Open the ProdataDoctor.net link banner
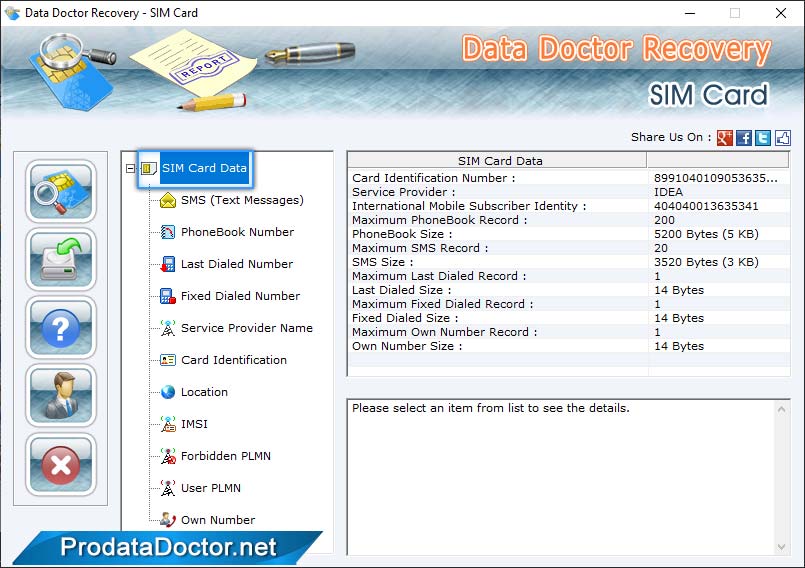Viewport: 805px width, 568px height. [168, 547]
